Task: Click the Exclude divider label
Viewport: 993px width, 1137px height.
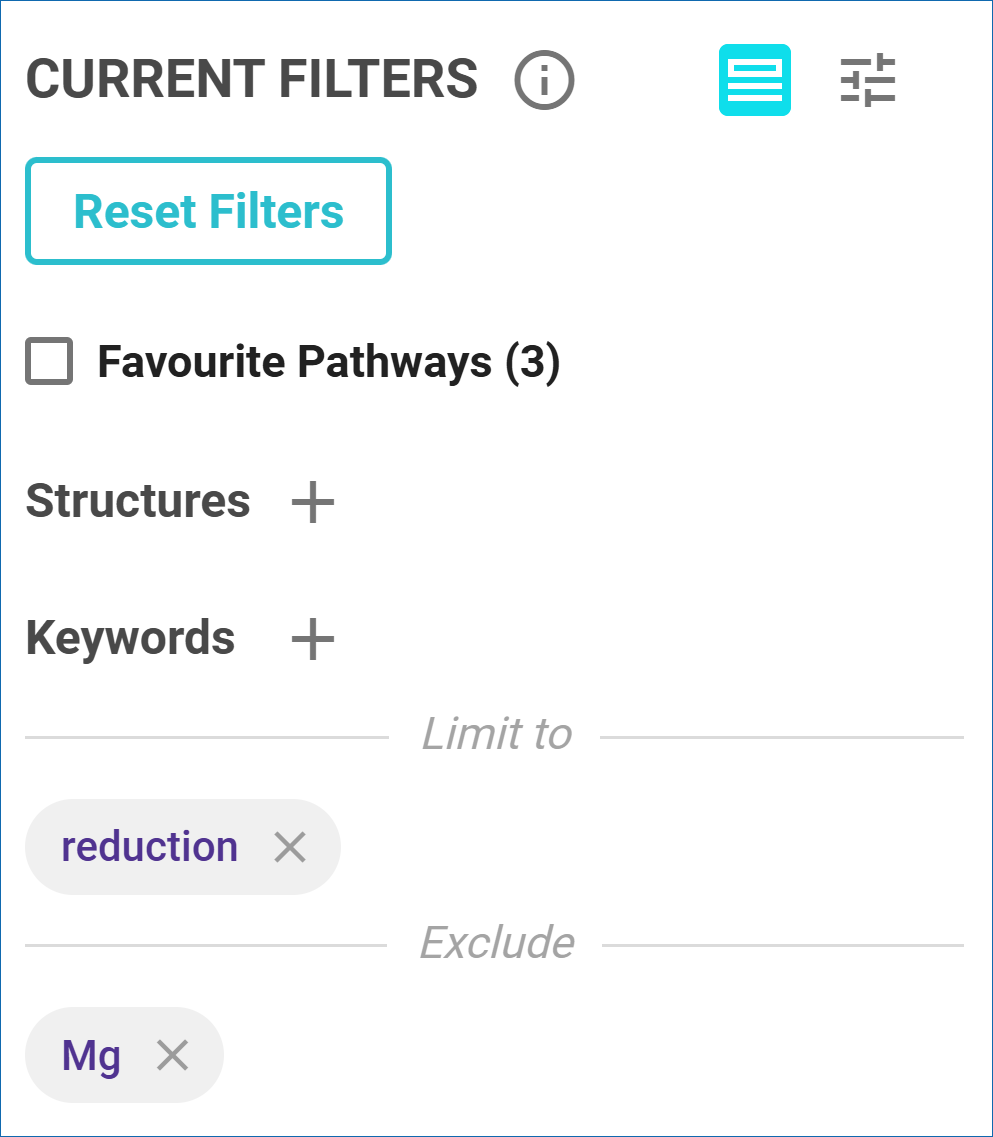Action: point(496,942)
